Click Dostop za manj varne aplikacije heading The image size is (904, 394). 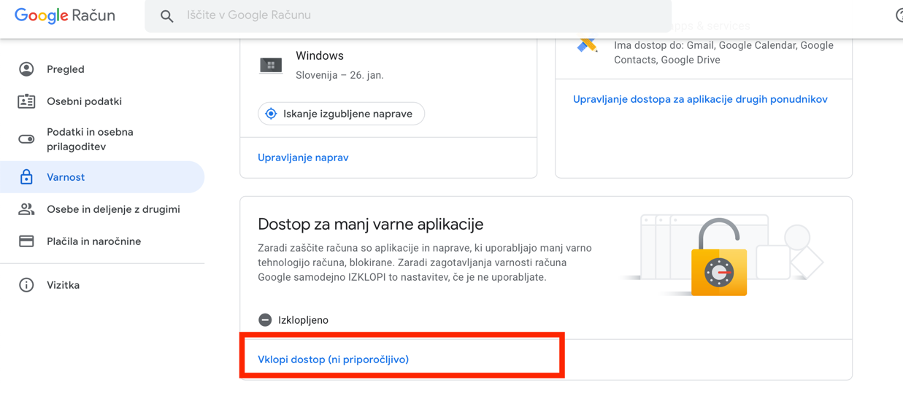pos(371,224)
